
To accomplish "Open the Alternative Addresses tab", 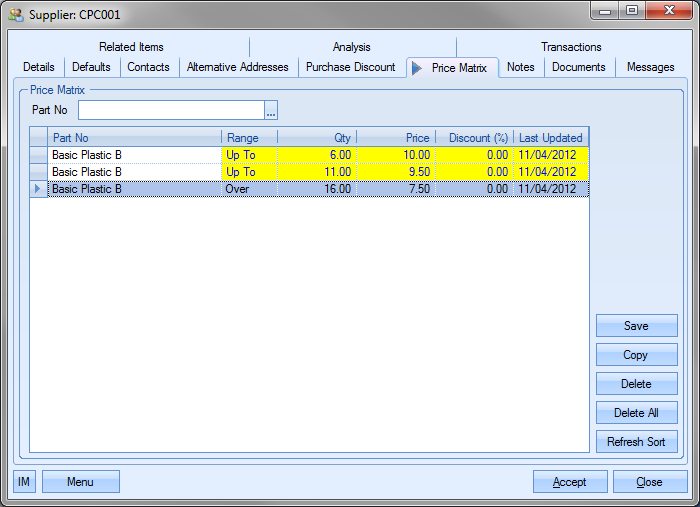I will pyautogui.click(x=237, y=67).
